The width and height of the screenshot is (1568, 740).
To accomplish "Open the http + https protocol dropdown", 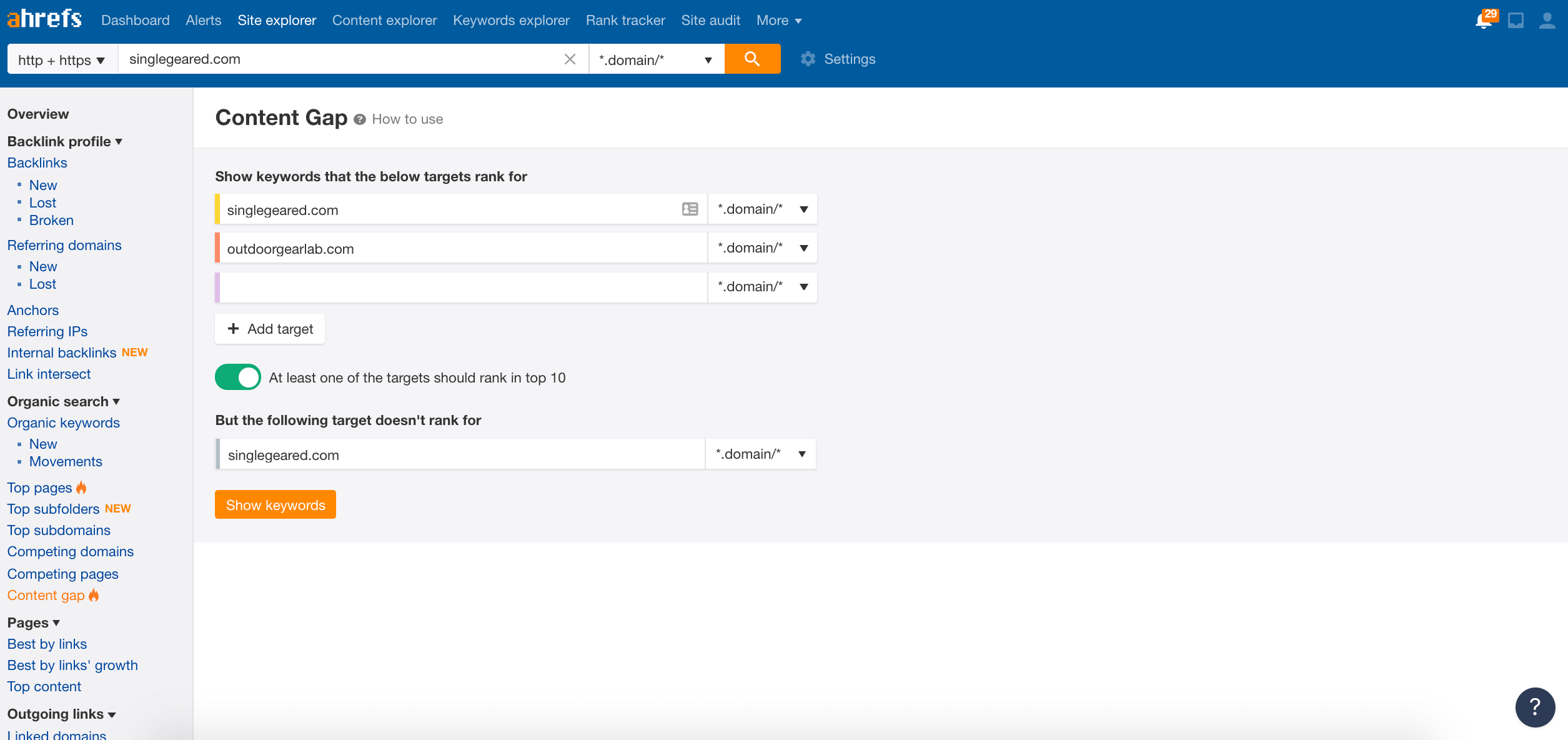I will [x=62, y=59].
